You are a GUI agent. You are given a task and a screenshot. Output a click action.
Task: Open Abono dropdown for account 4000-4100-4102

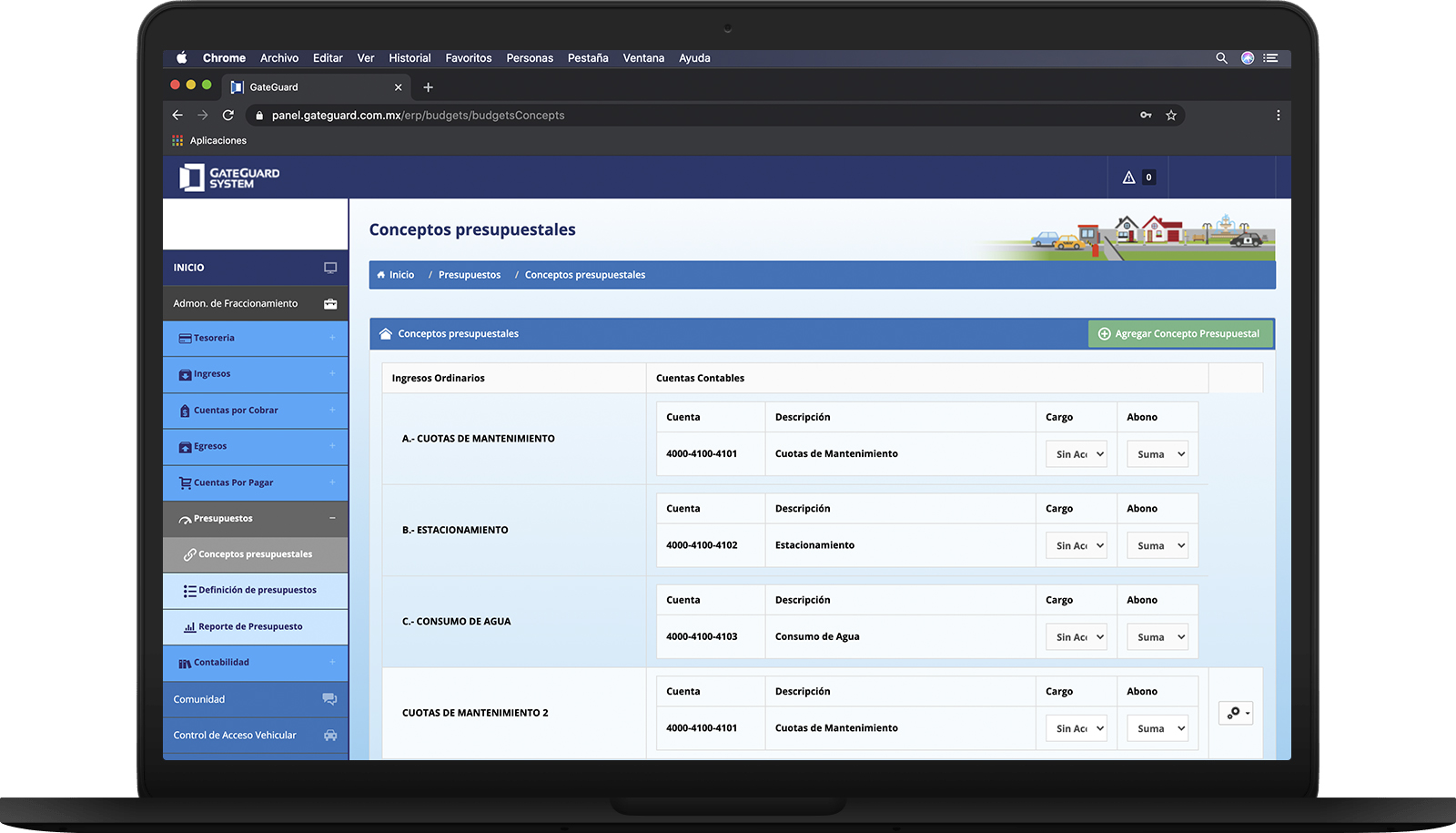pyautogui.click(x=1158, y=546)
